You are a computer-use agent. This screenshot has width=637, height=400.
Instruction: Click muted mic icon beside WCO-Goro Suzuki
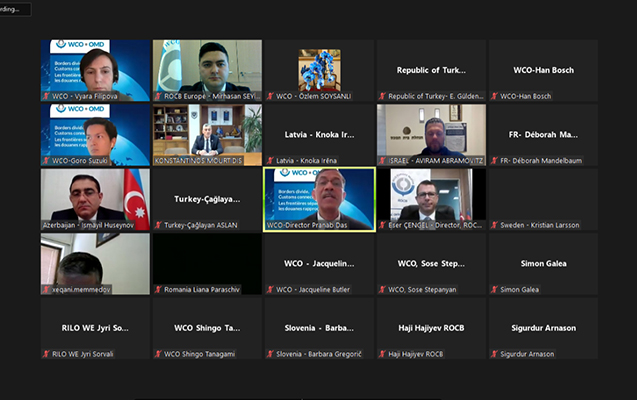[x=46, y=161]
